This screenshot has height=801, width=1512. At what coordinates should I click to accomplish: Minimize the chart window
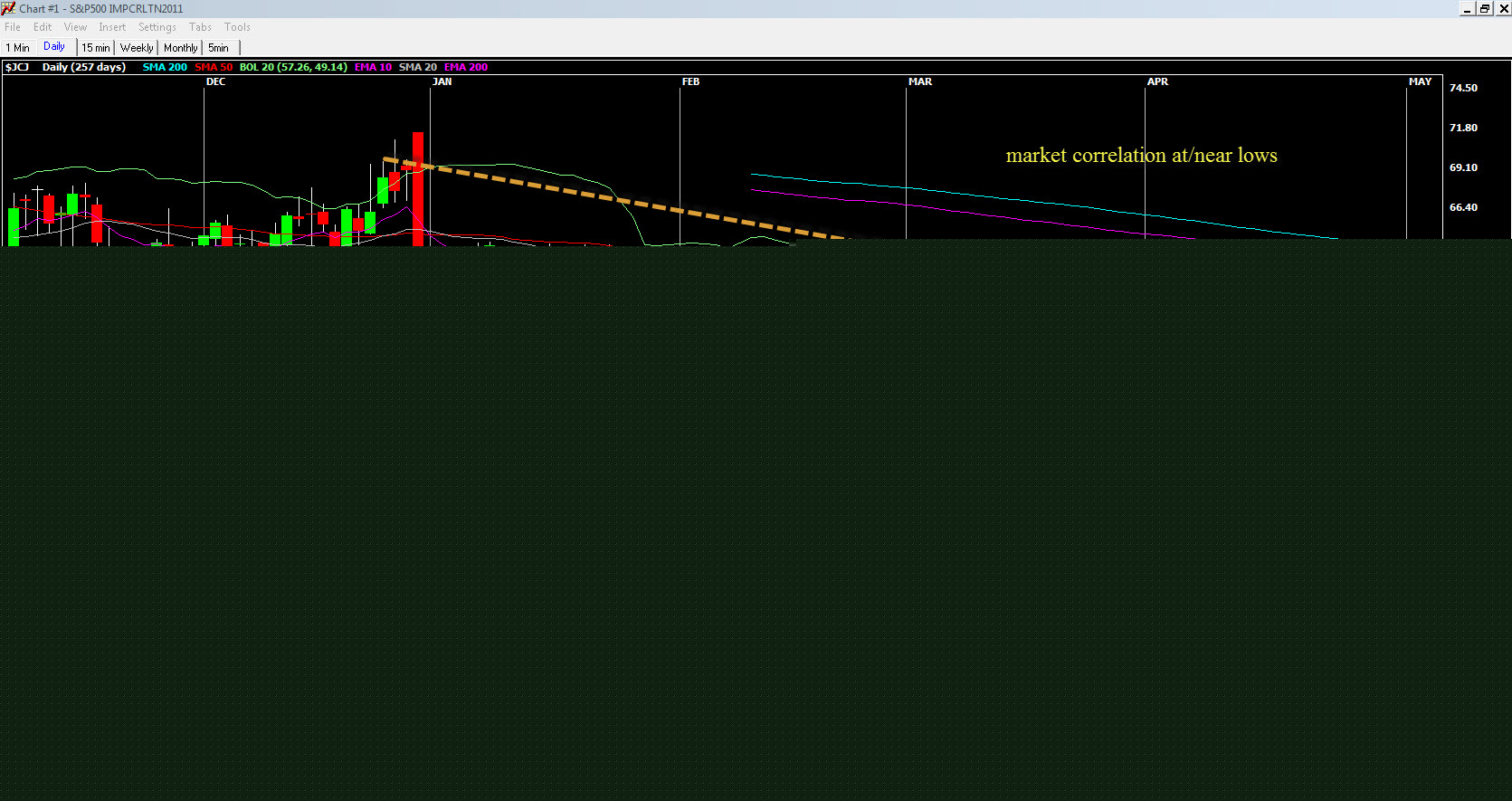click(1467, 9)
